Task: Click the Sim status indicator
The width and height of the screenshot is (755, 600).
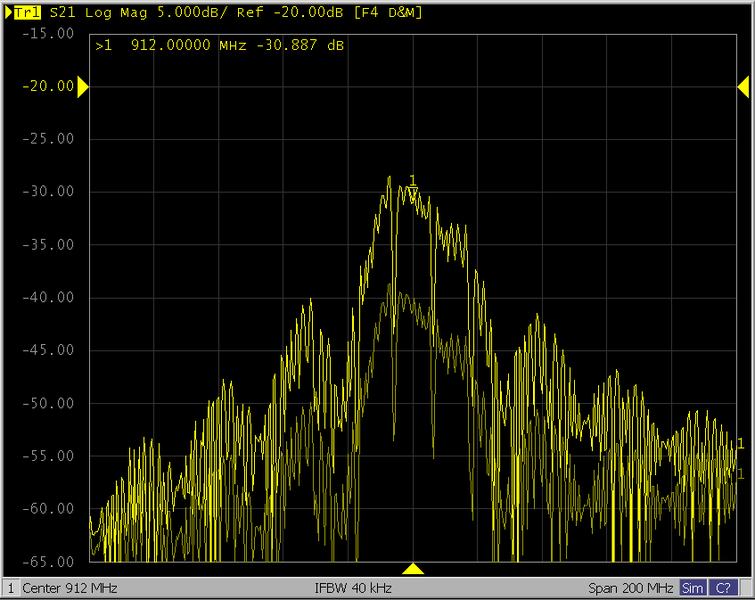Action: coord(692,588)
